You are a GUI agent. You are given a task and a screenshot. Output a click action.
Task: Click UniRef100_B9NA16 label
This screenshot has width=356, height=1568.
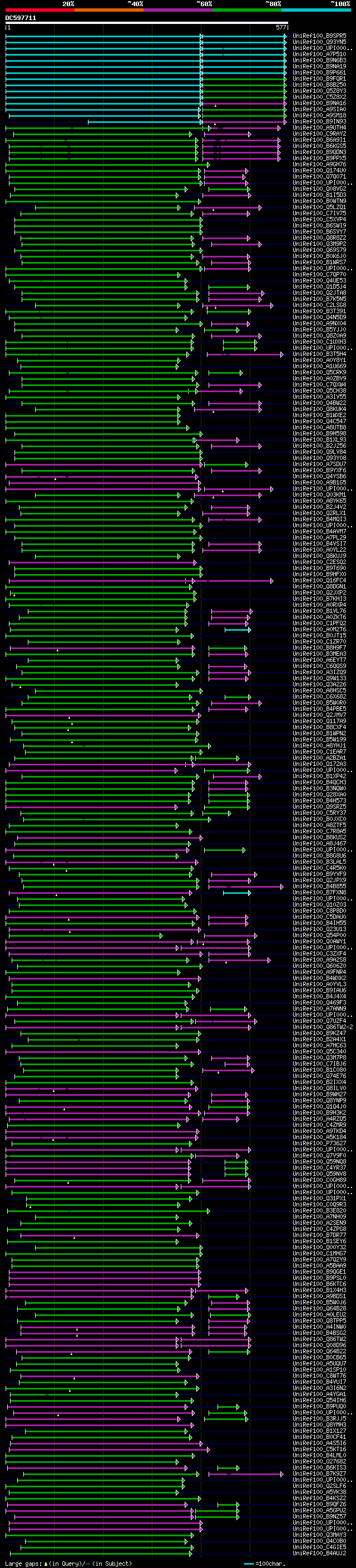pos(319,103)
